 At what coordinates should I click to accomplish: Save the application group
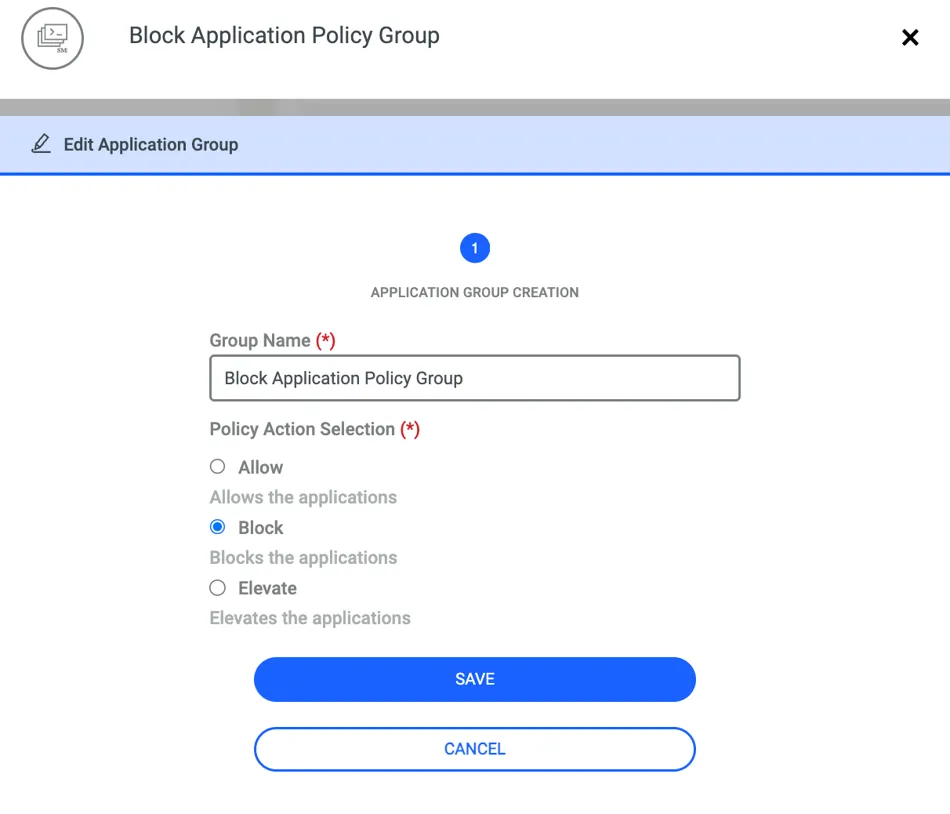tap(475, 679)
